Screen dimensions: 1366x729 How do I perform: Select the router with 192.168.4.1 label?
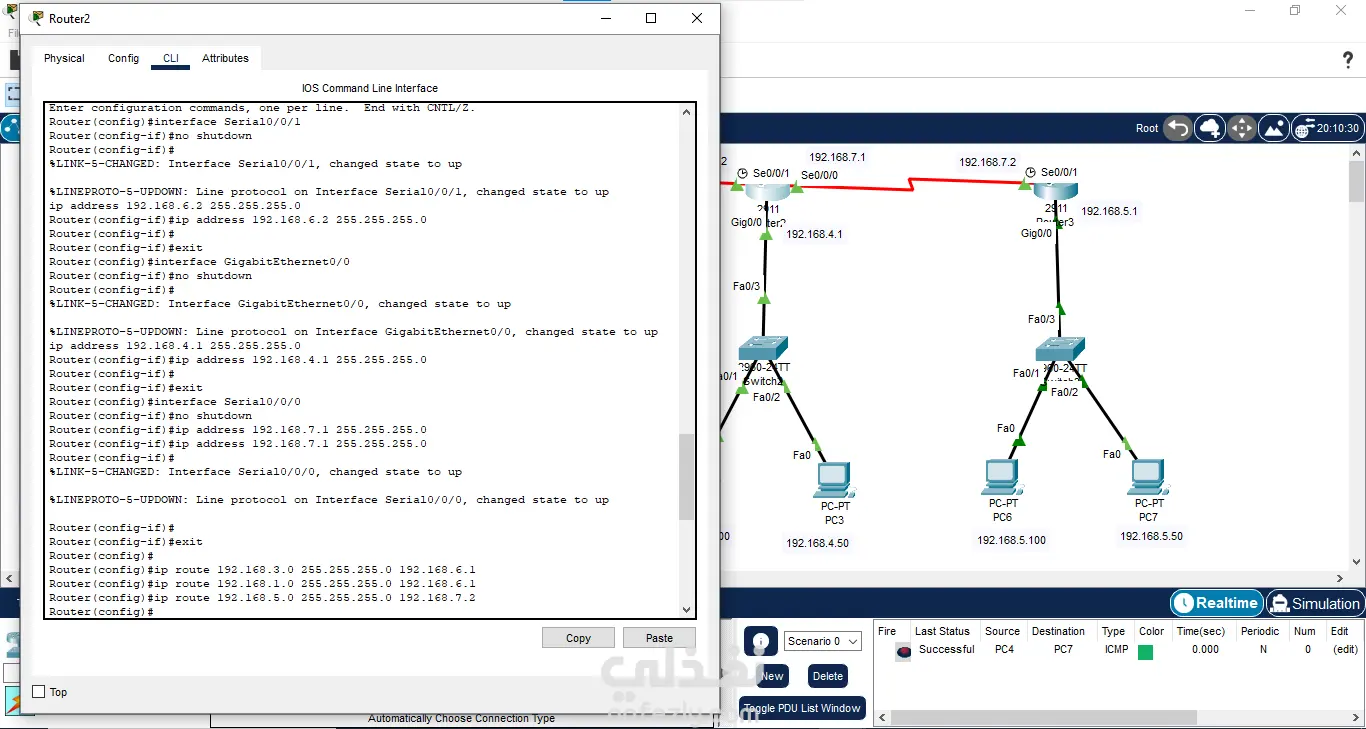pyautogui.click(x=767, y=193)
